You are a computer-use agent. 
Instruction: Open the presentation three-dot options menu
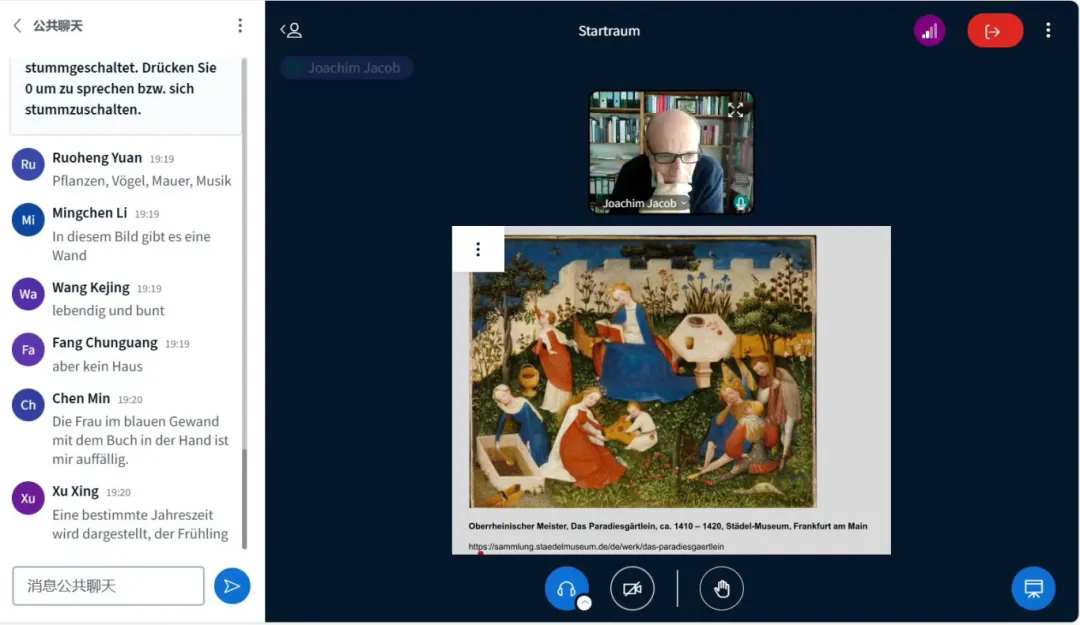coord(477,249)
